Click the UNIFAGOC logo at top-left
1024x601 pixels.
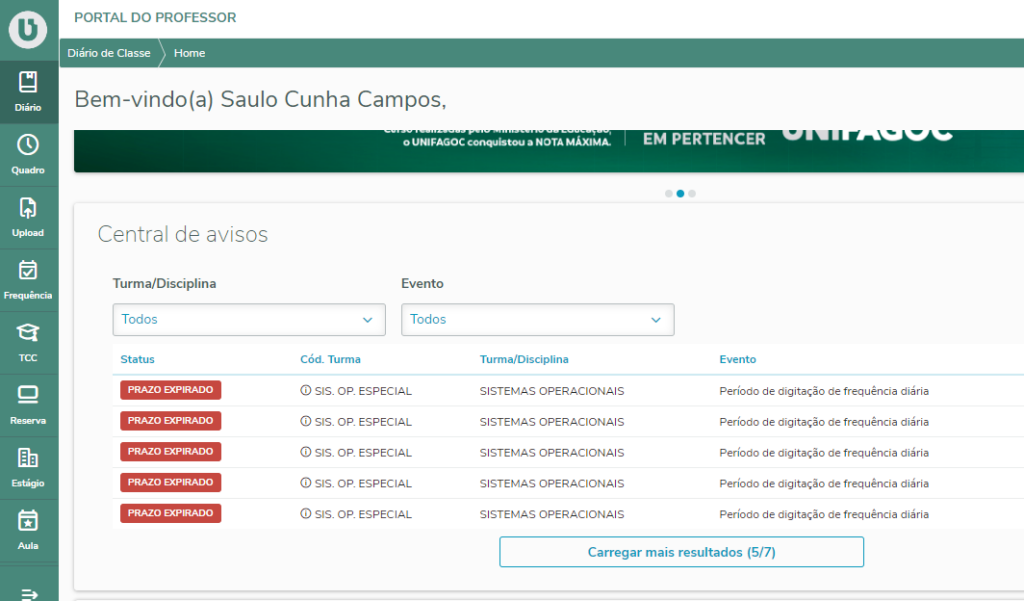(28, 30)
